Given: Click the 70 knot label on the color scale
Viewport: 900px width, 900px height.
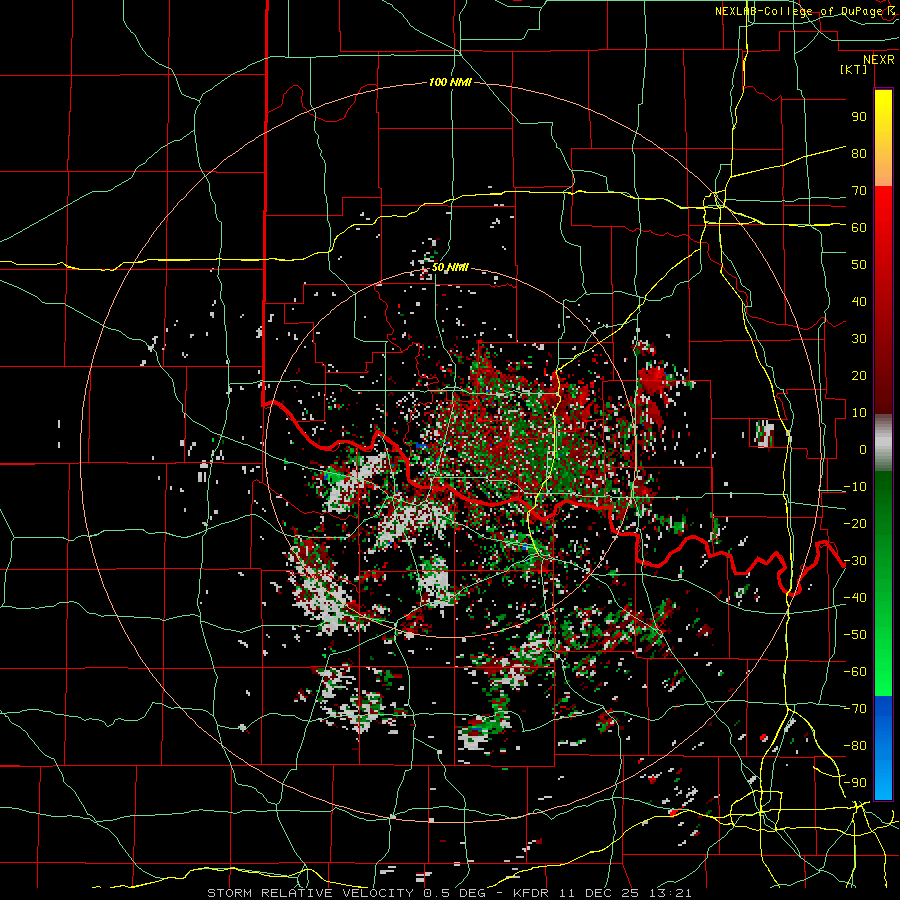Looking at the screenshot, I should (x=859, y=191).
